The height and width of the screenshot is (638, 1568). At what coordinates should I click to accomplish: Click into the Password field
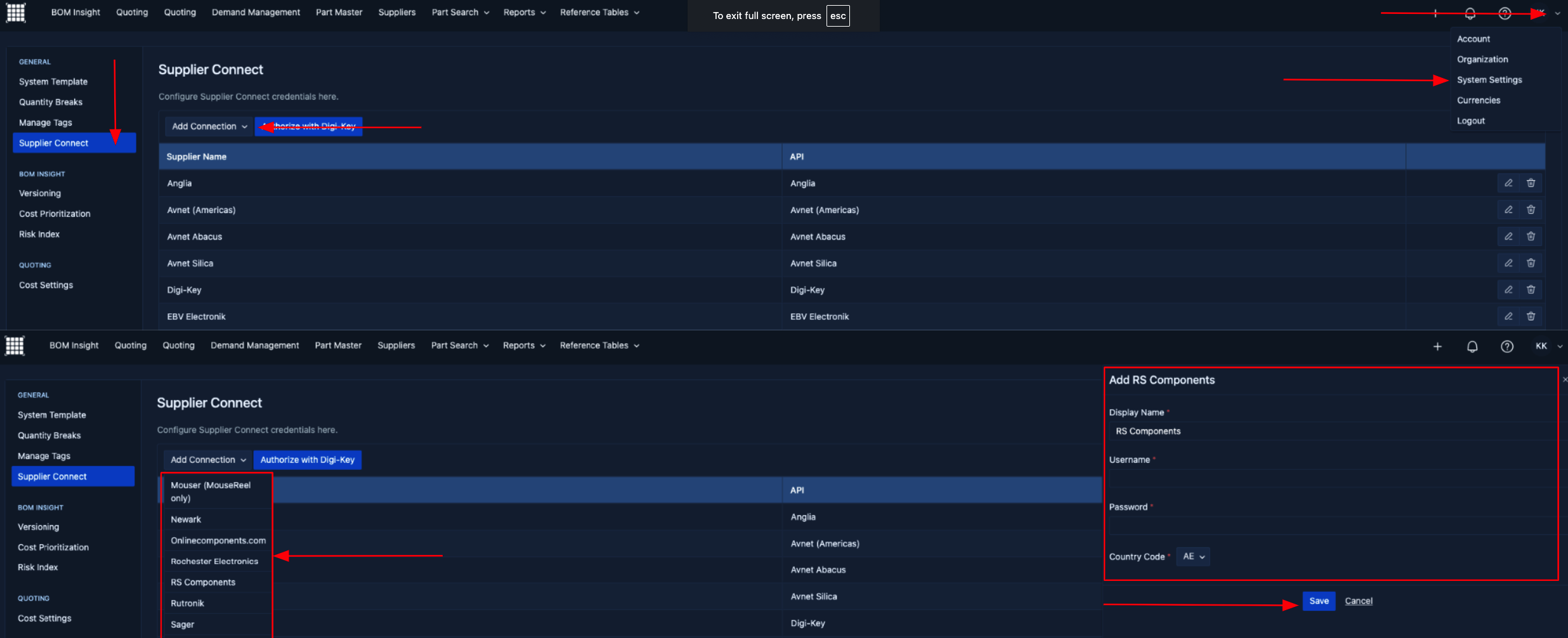(1331, 526)
